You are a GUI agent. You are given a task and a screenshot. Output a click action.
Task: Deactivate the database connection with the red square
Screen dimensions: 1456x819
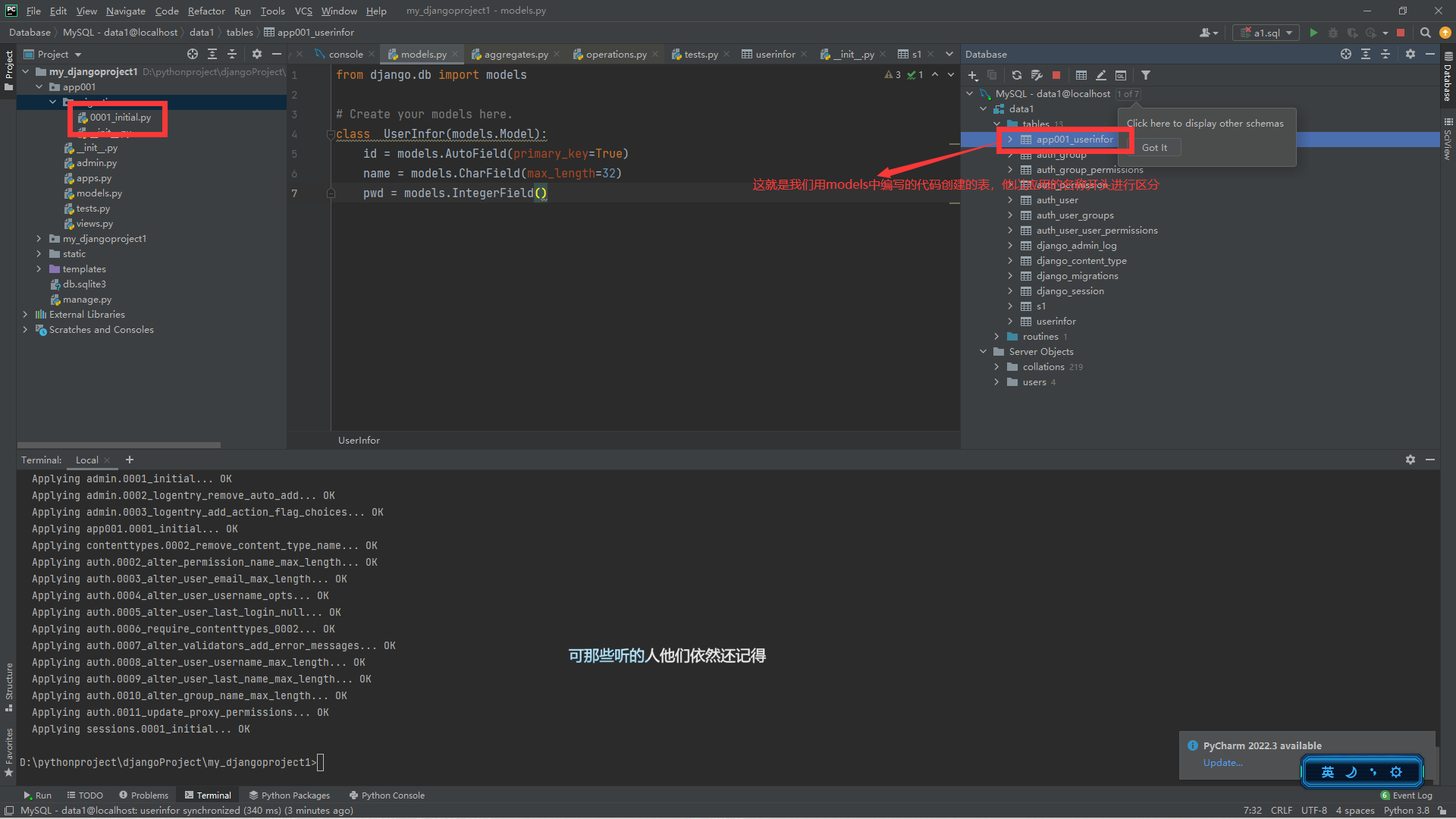[x=1056, y=75]
